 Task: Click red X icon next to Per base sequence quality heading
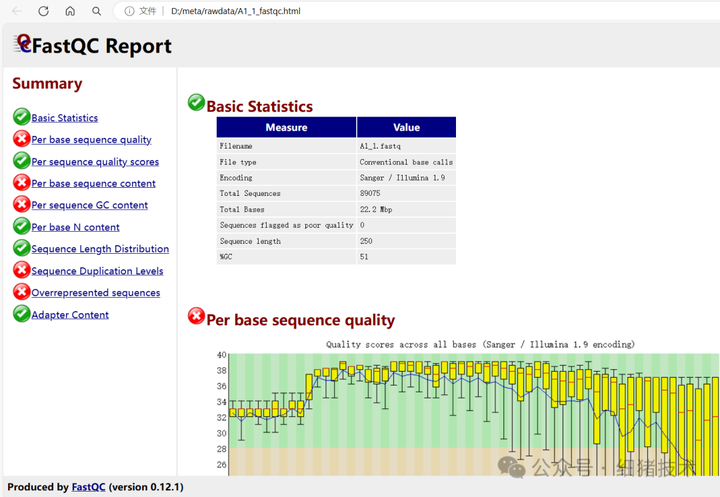197,316
